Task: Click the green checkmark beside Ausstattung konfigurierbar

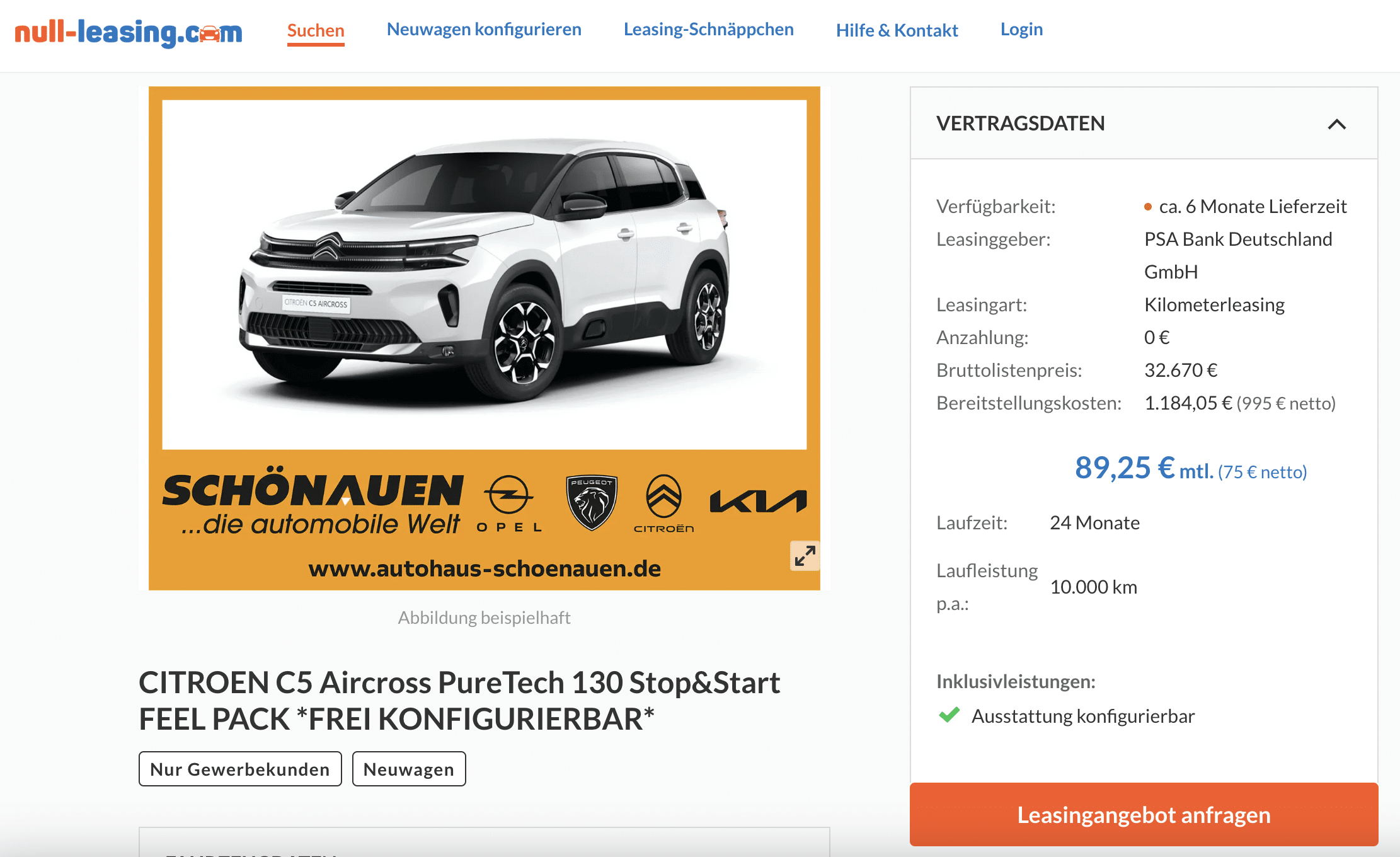Action: 949,715
